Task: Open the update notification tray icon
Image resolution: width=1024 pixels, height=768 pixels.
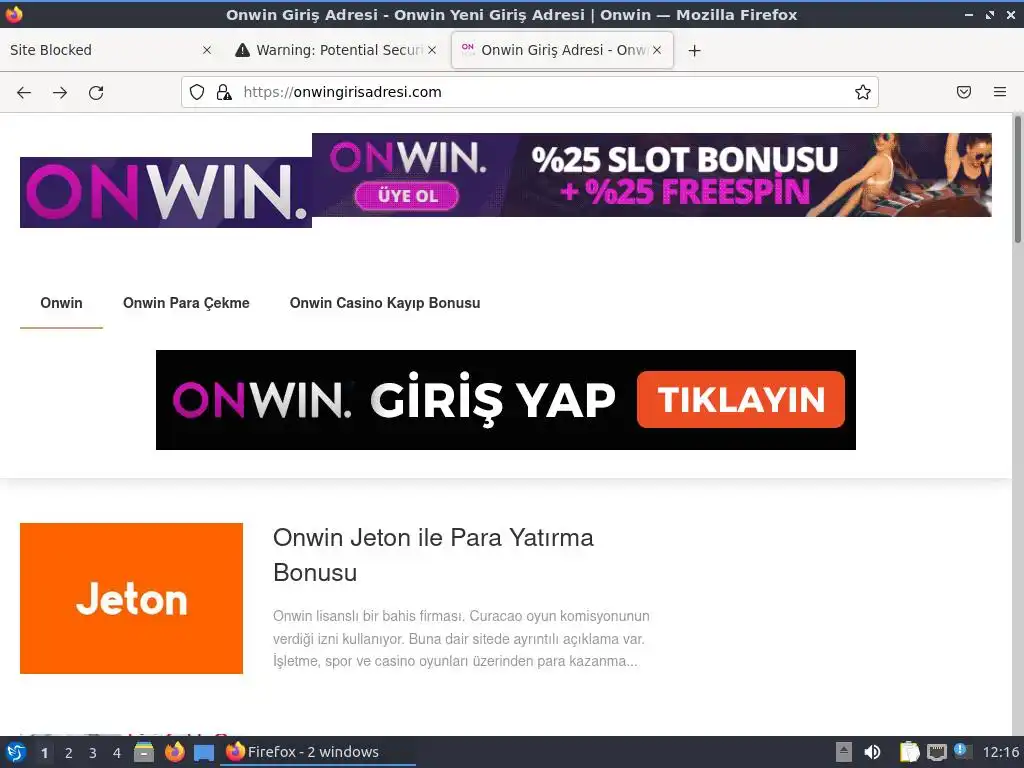Action: [x=962, y=751]
